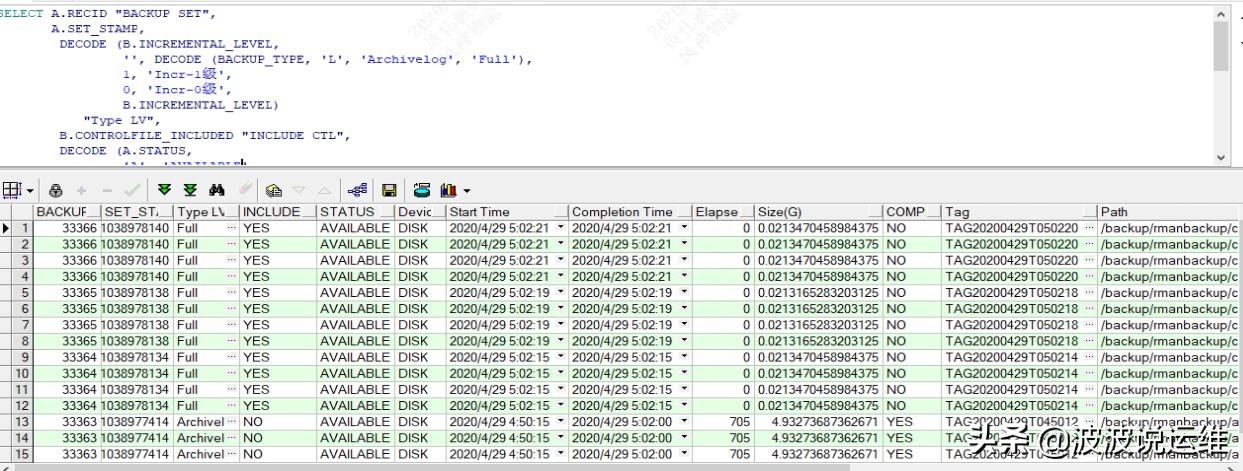Click the chart export icon
Screen dimensions: 1243x471
click(x=447, y=189)
